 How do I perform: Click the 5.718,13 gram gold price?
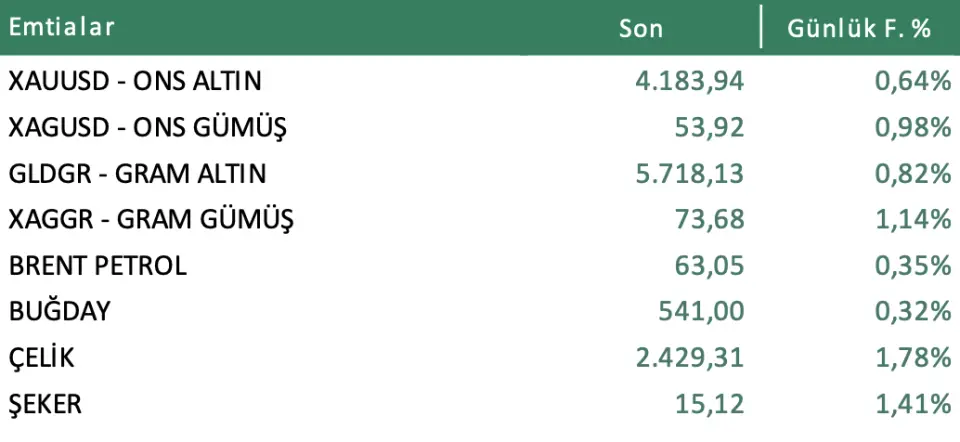(x=690, y=173)
